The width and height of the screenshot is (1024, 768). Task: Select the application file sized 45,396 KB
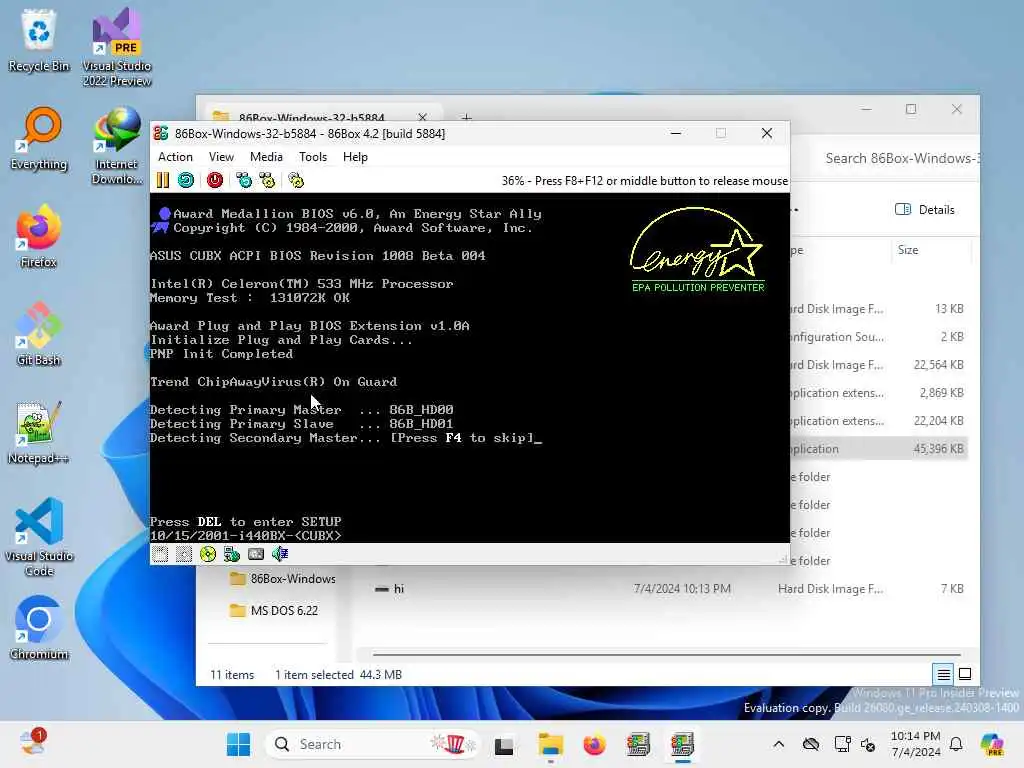tap(878, 449)
